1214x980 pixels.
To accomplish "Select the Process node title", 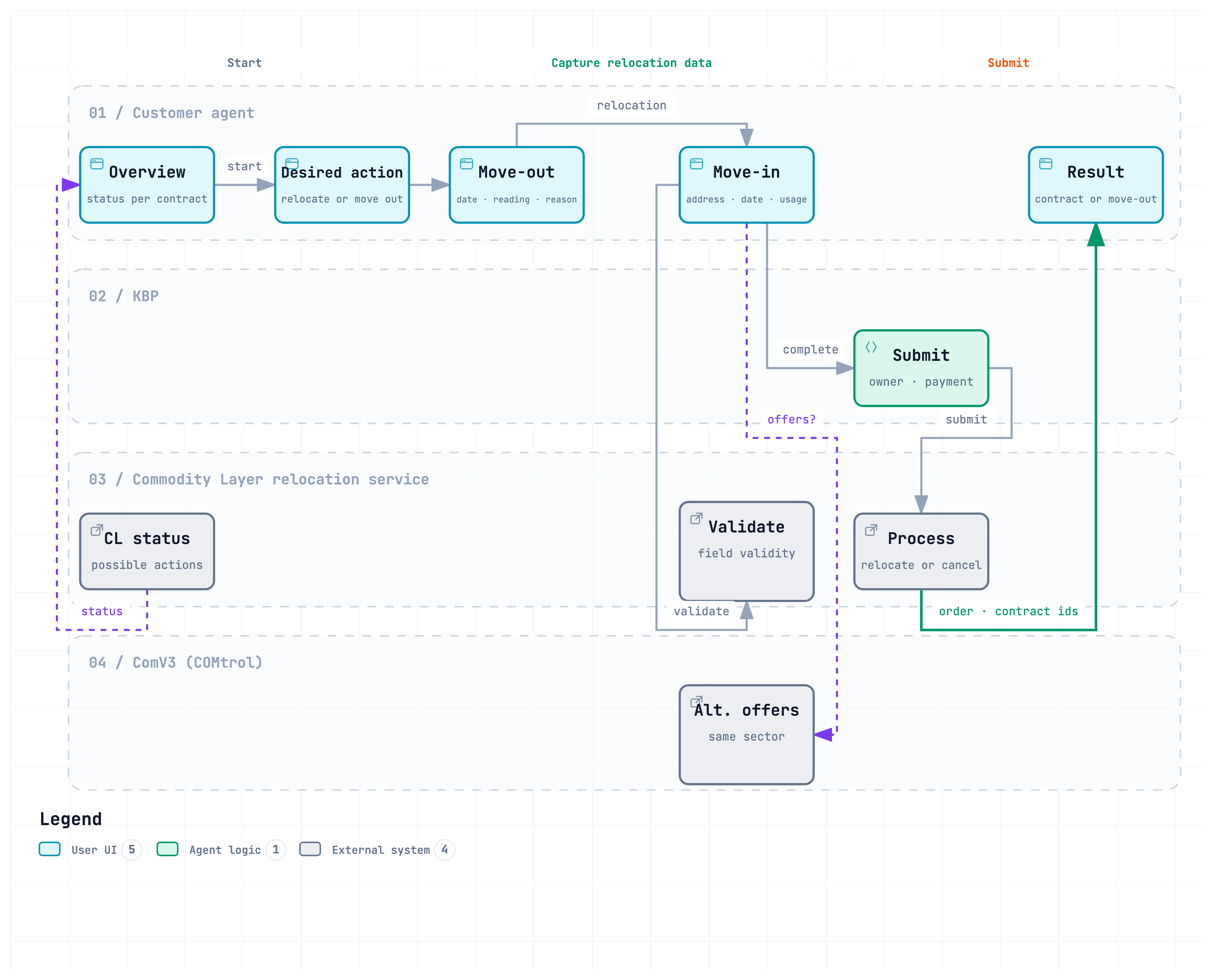I will tap(921, 538).
